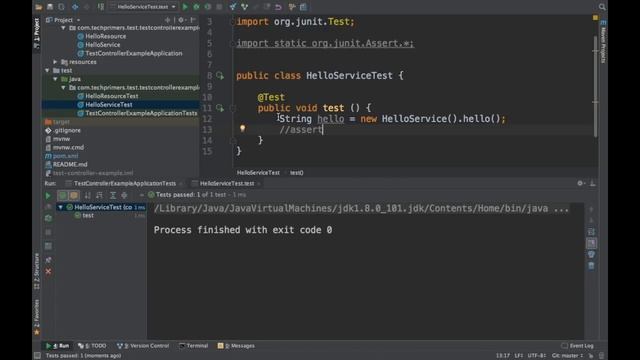The width and height of the screenshot is (640, 360).
Task: Collapse the test folder
Action: (x=47, y=70)
